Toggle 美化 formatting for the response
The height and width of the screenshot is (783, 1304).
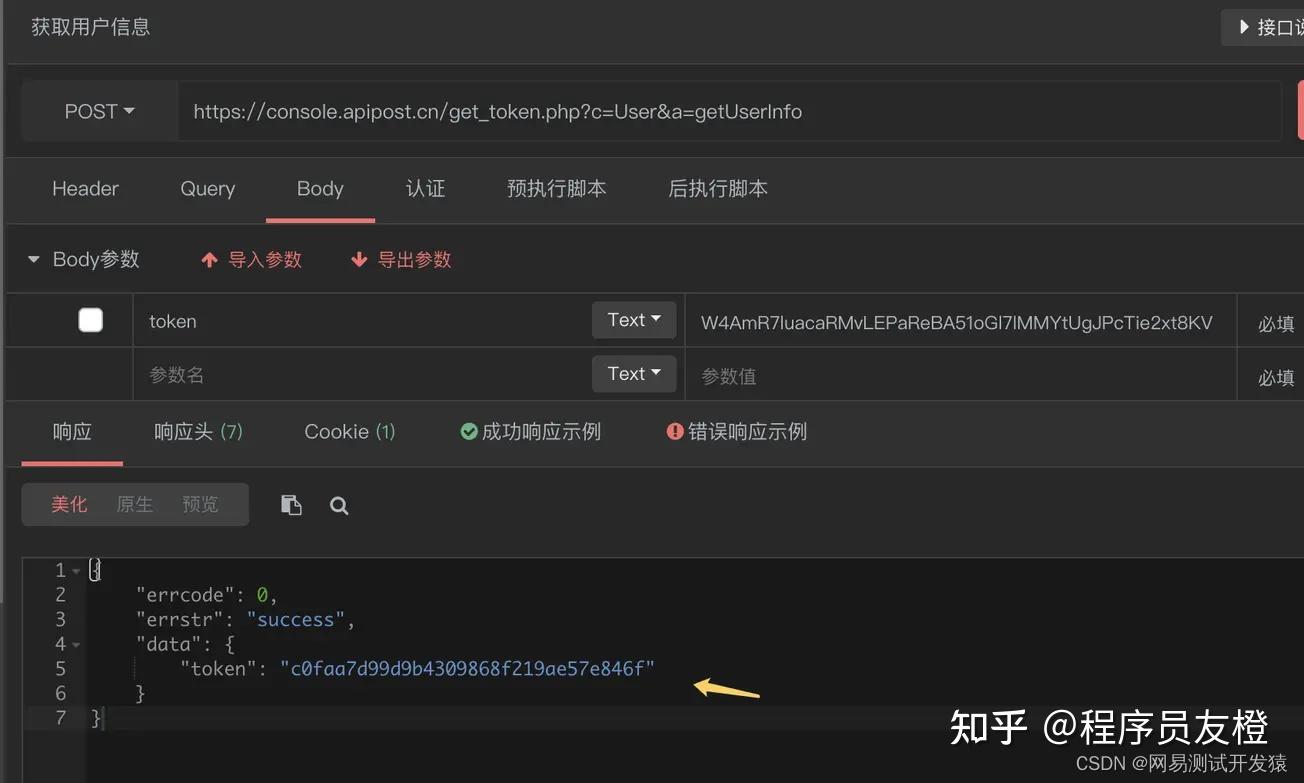[x=69, y=504]
